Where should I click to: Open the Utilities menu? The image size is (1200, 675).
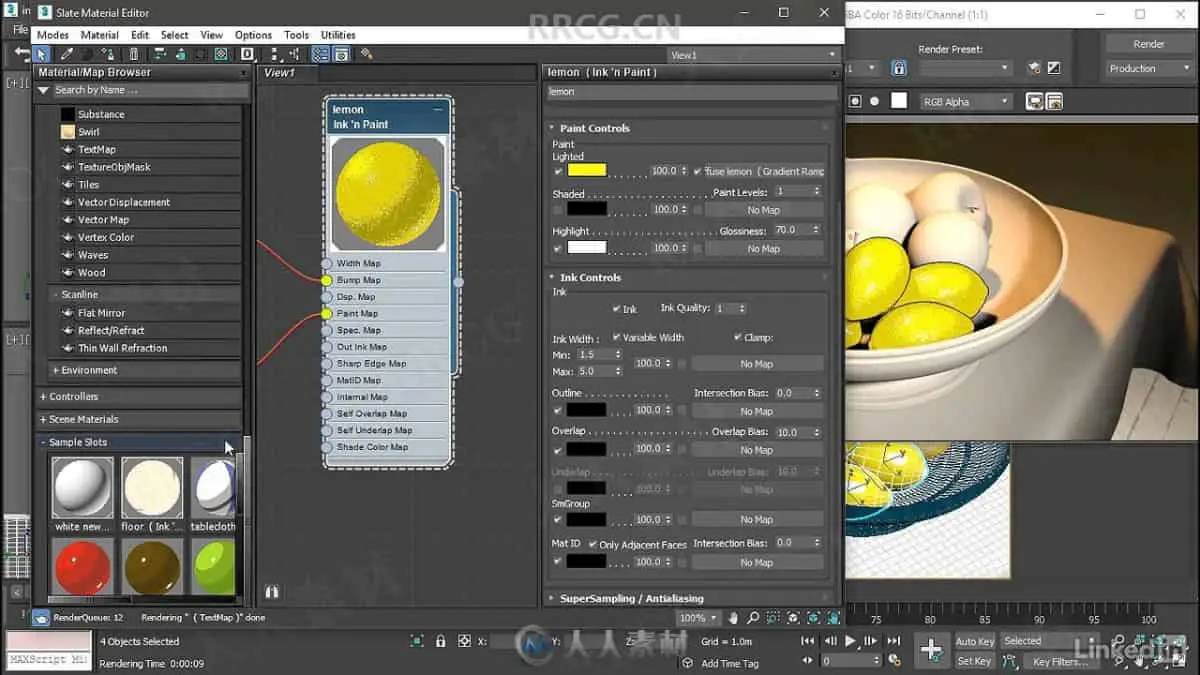[x=338, y=35]
